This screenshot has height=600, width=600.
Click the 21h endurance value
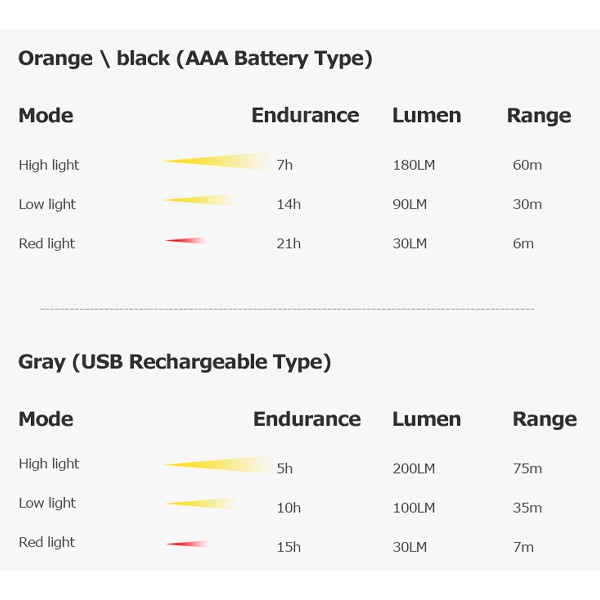[289, 244]
